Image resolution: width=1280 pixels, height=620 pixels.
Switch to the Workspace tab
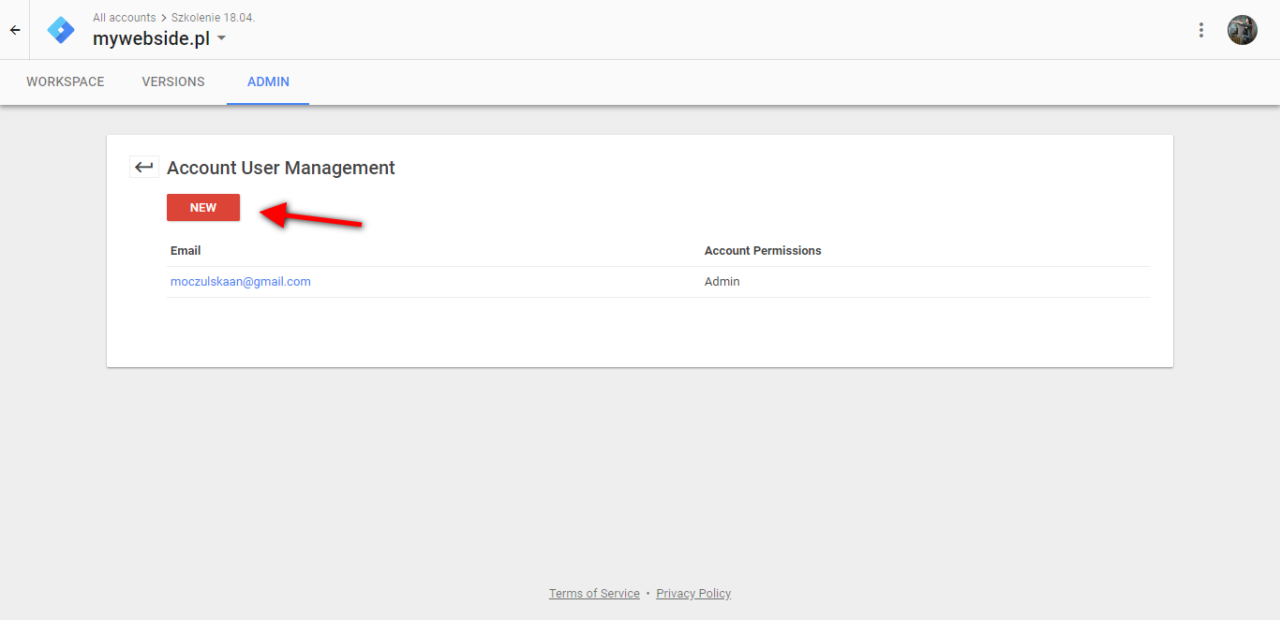click(x=65, y=82)
